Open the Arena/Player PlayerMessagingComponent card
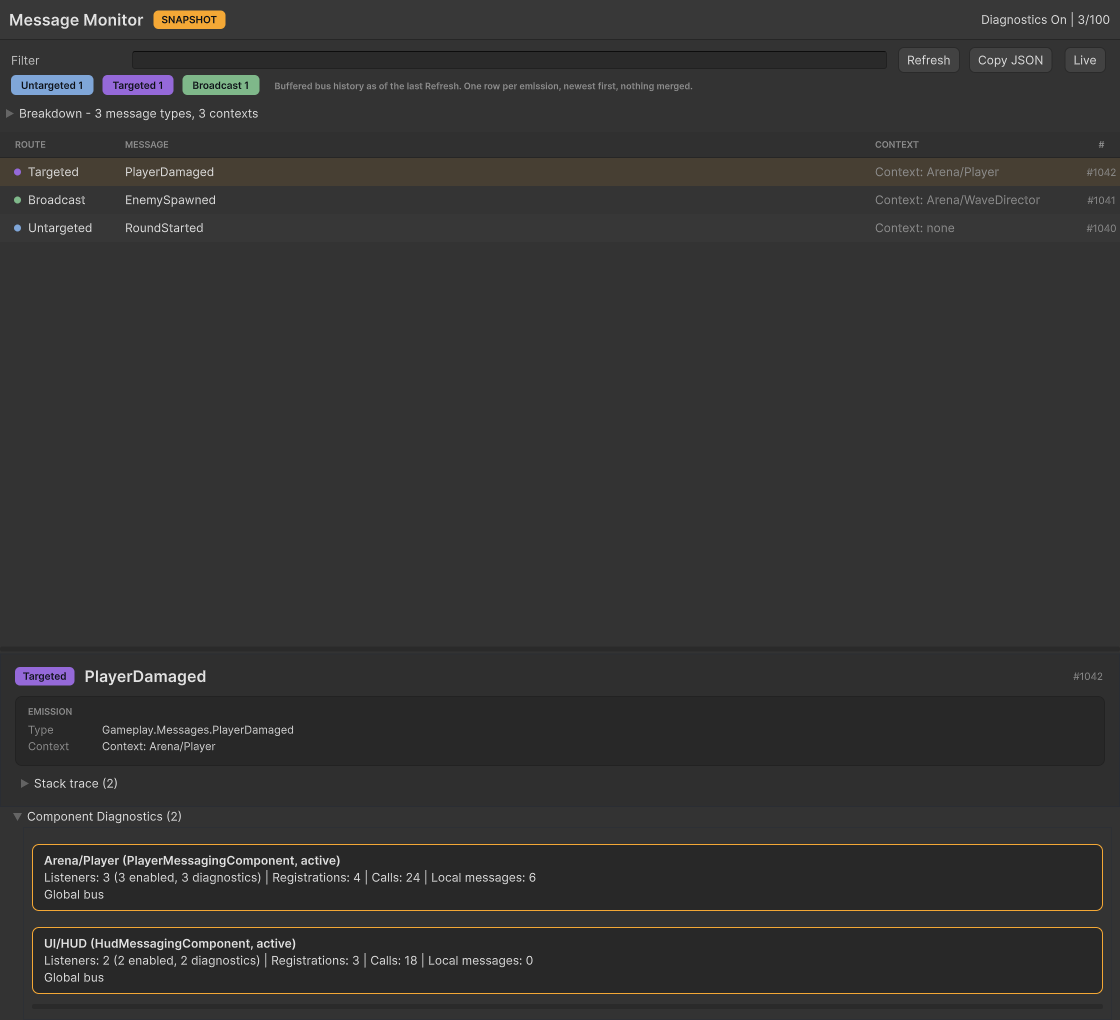1120x1020 pixels. tap(567, 877)
